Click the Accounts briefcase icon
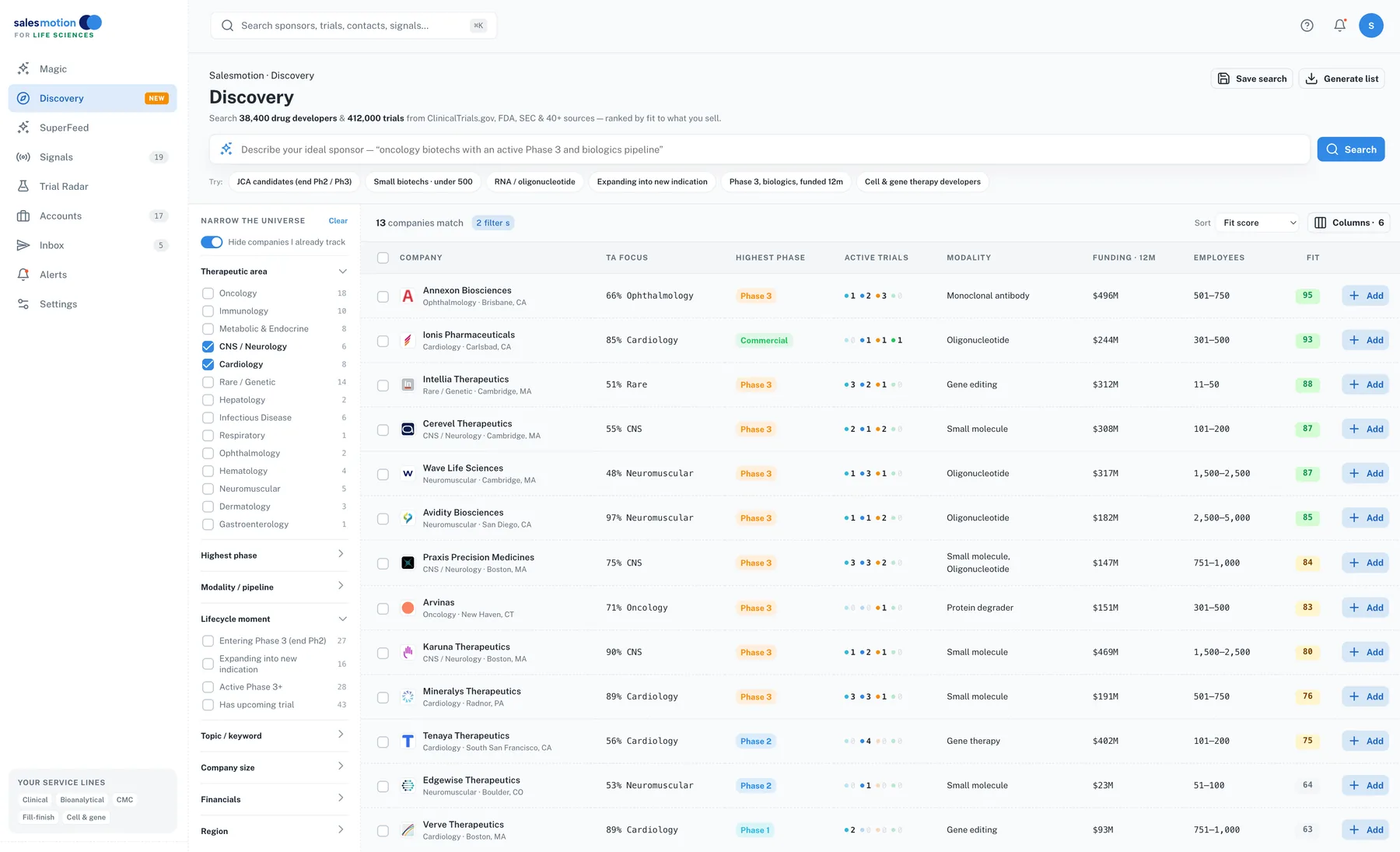 coord(23,216)
